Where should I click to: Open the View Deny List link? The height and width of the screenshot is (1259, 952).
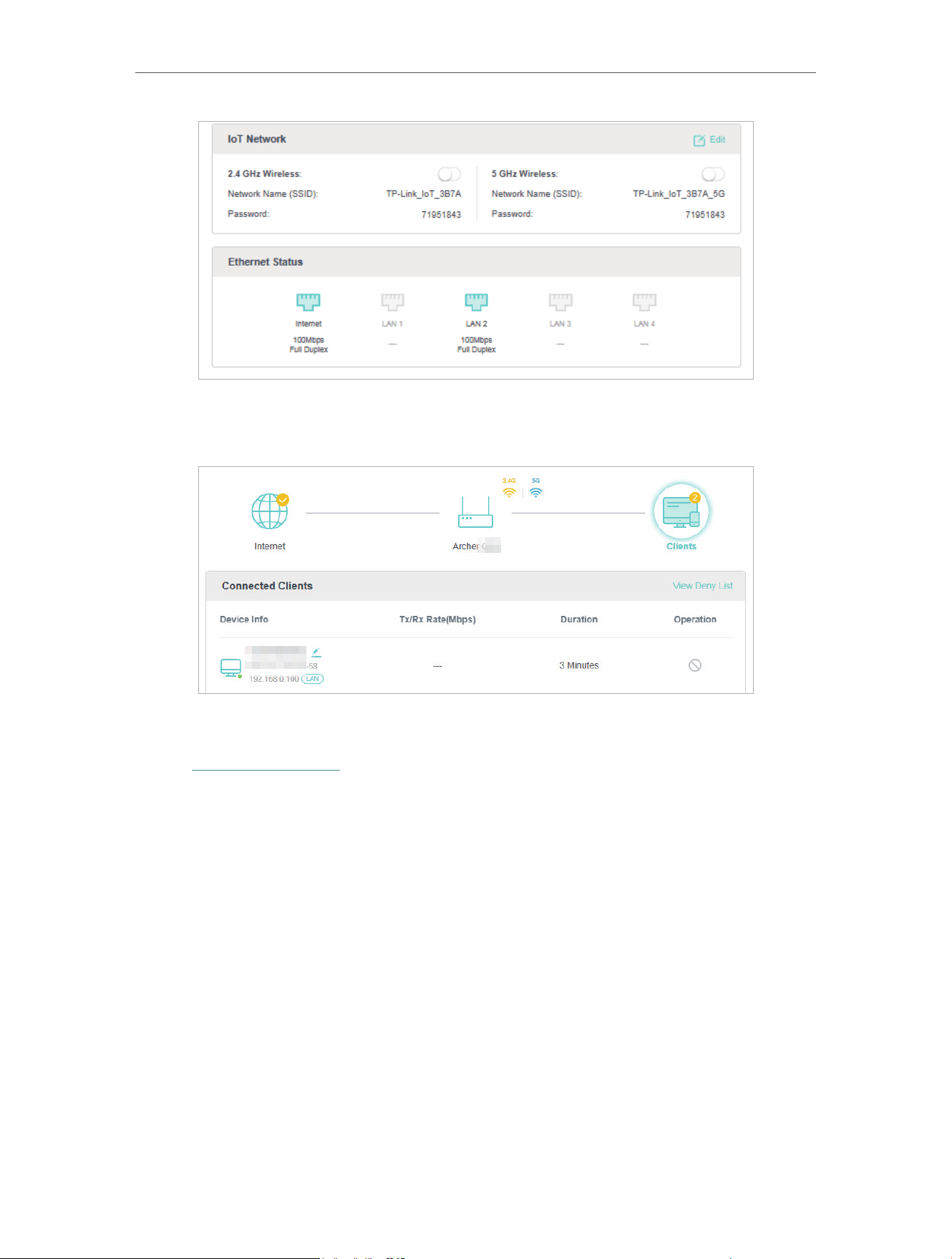point(703,586)
